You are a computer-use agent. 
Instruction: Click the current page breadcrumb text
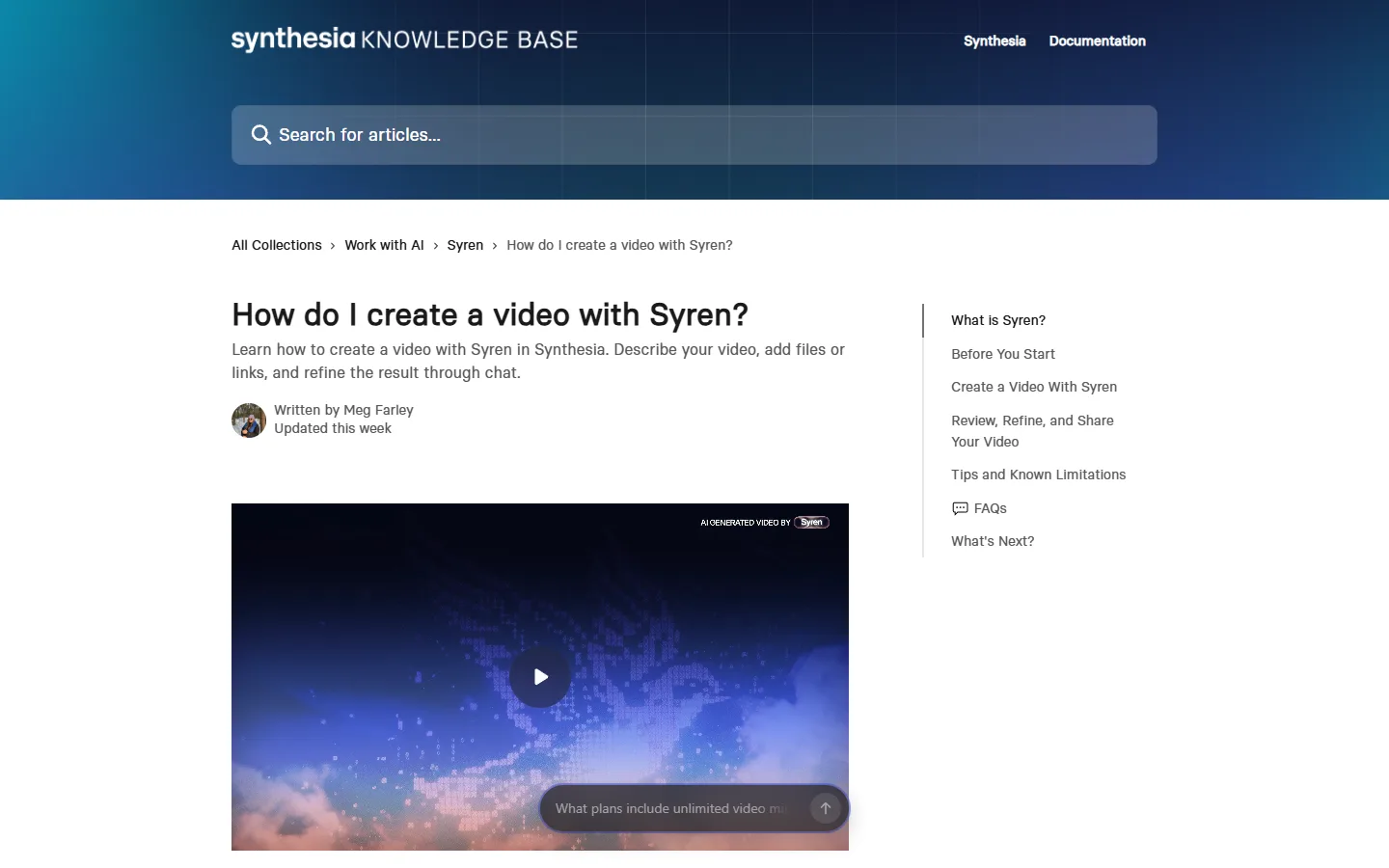coord(619,245)
